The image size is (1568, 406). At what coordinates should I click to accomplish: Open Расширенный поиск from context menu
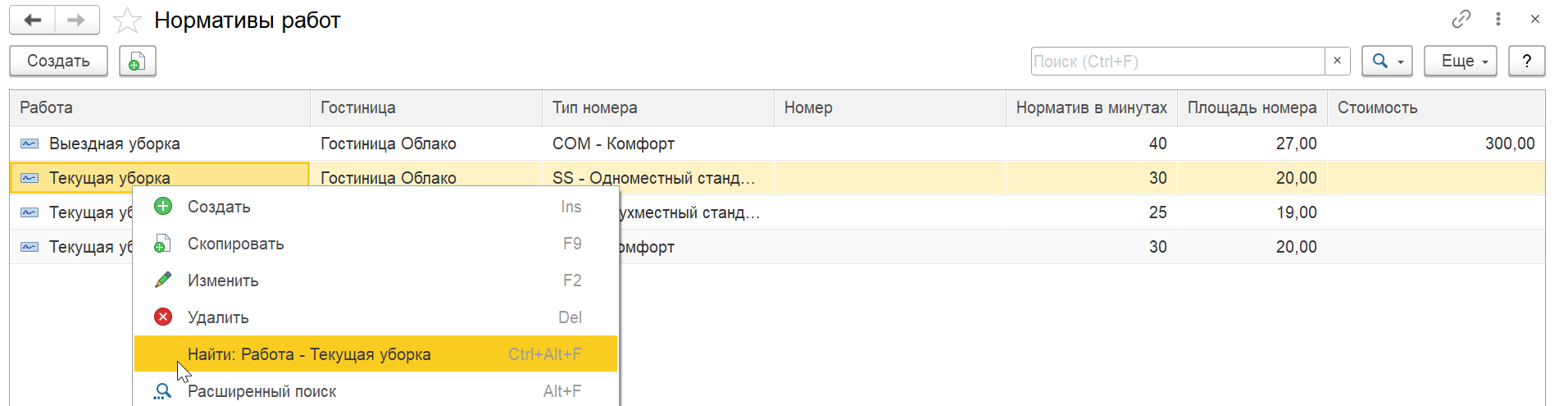point(261,391)
